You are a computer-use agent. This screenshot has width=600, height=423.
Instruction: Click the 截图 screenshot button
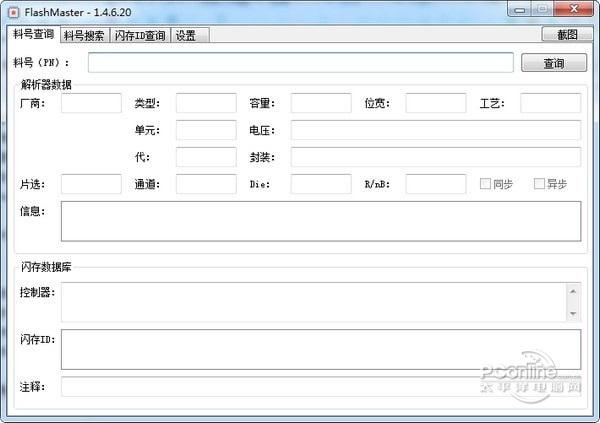pyautogui.click(x=567, y=34)
